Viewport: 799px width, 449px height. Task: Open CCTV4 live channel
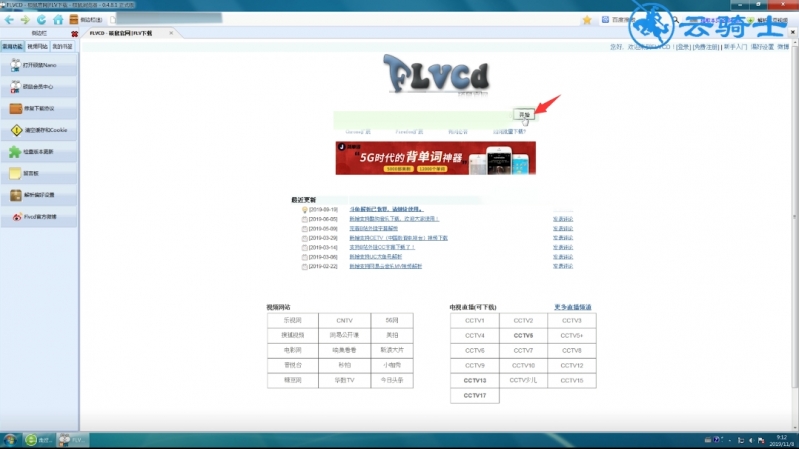pos(474,336)
